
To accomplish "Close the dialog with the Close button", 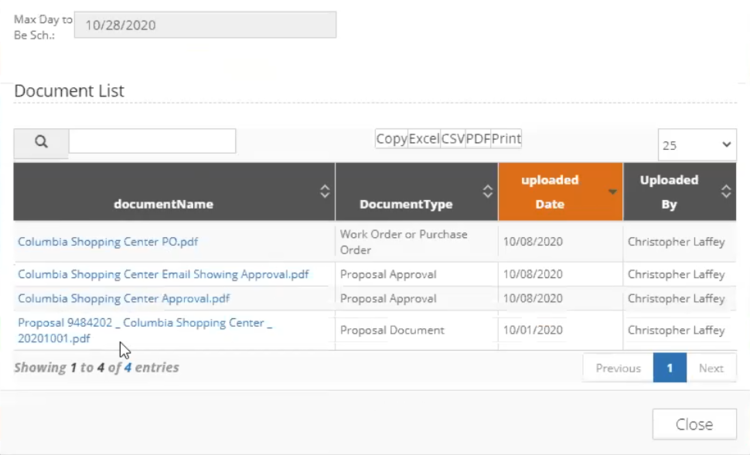I will 694,424.
